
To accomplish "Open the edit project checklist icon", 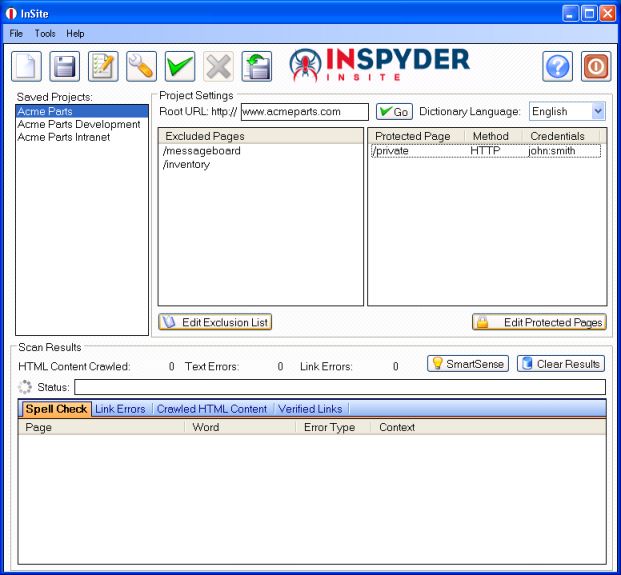I will [103, 66].
